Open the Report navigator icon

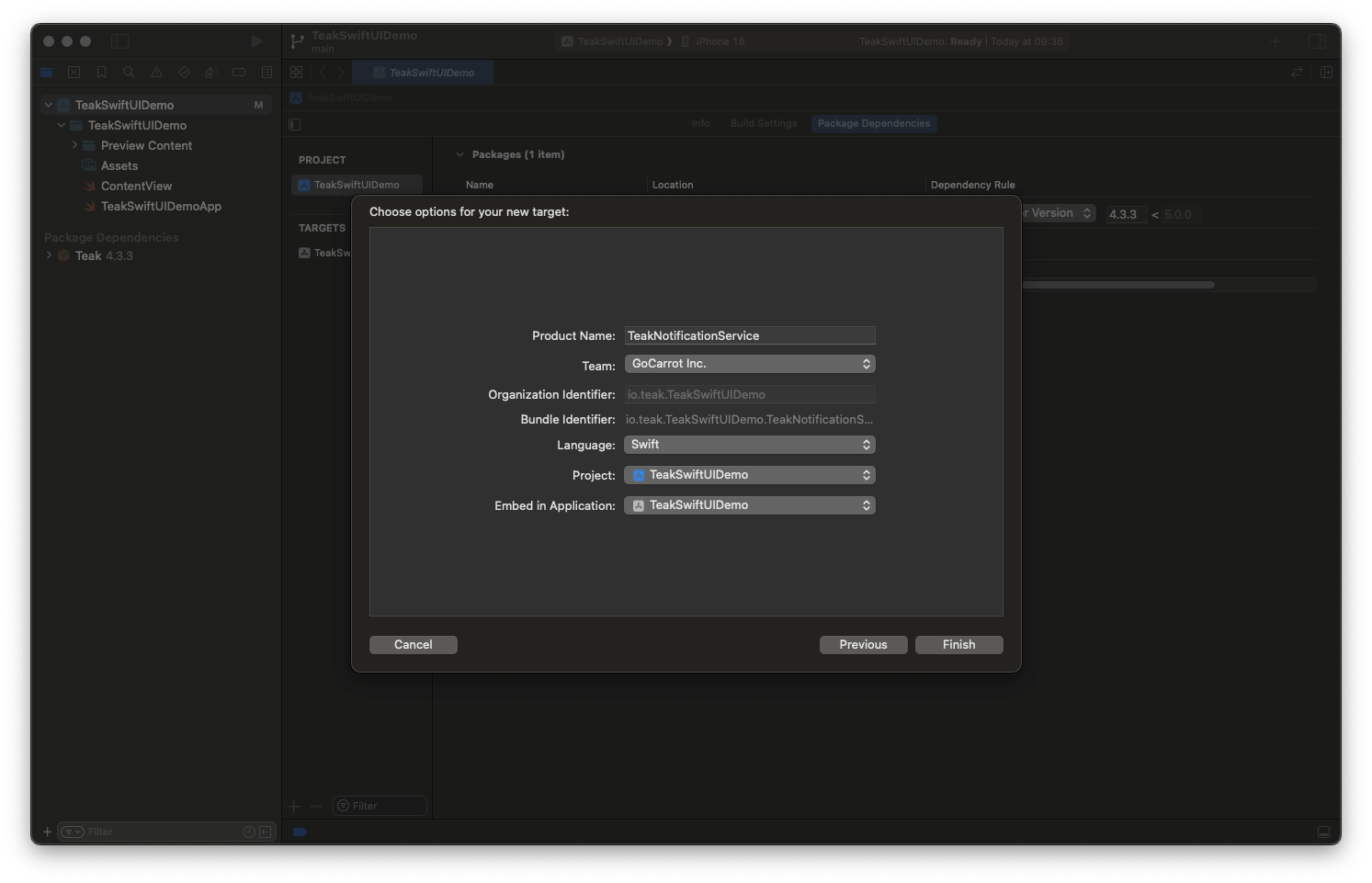(266, 73)
